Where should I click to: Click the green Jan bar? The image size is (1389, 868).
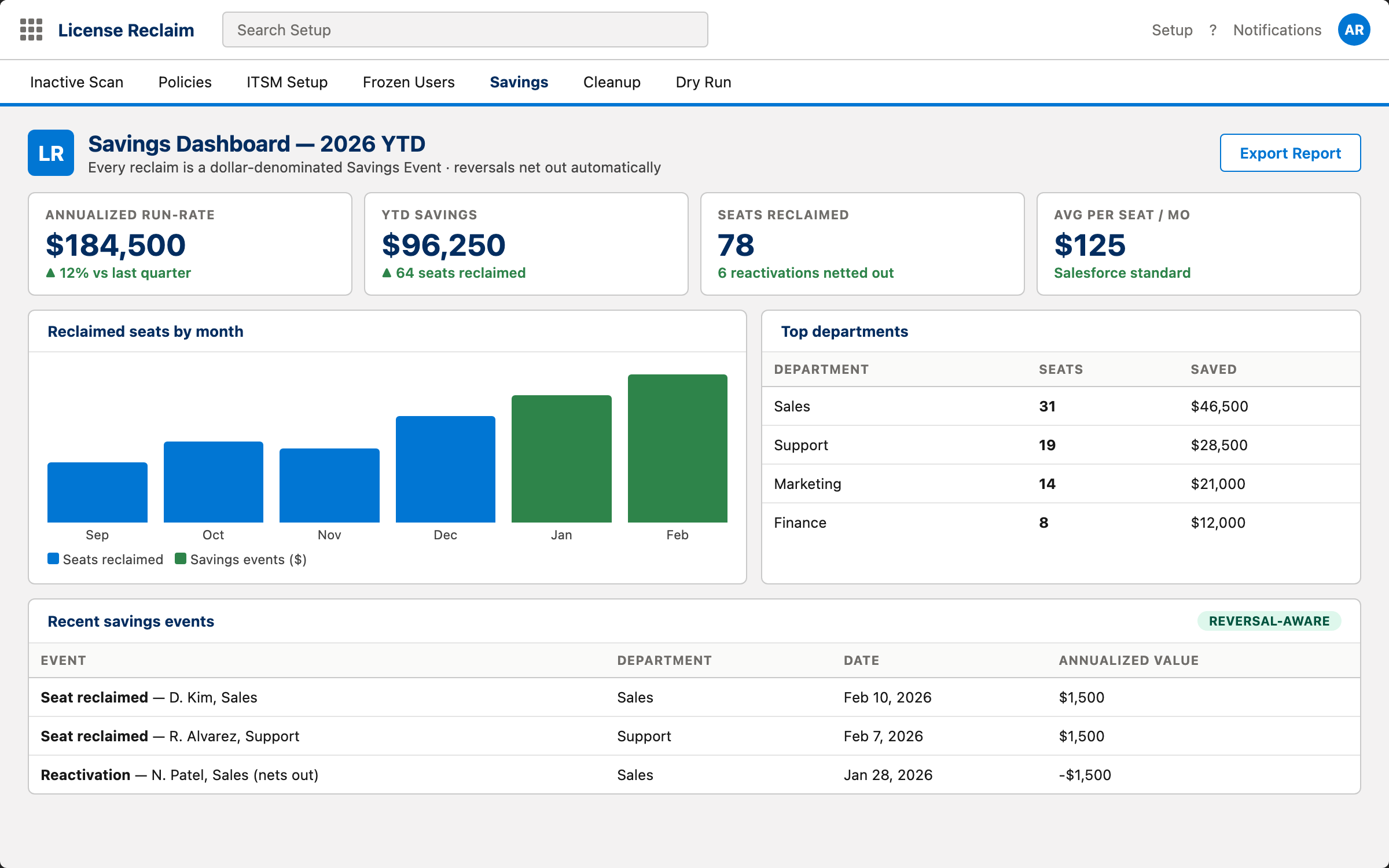(561, 459)
